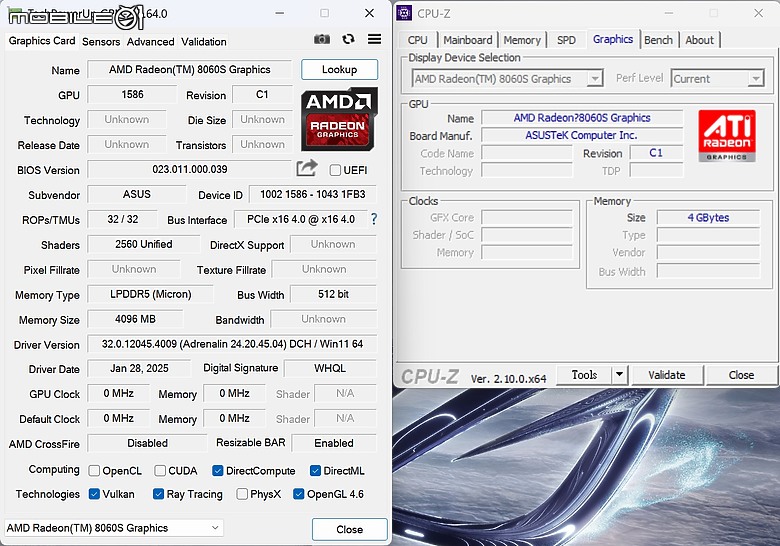
Task: Click the AMD CrossFire Disabled field
Action: click(147, 443)
